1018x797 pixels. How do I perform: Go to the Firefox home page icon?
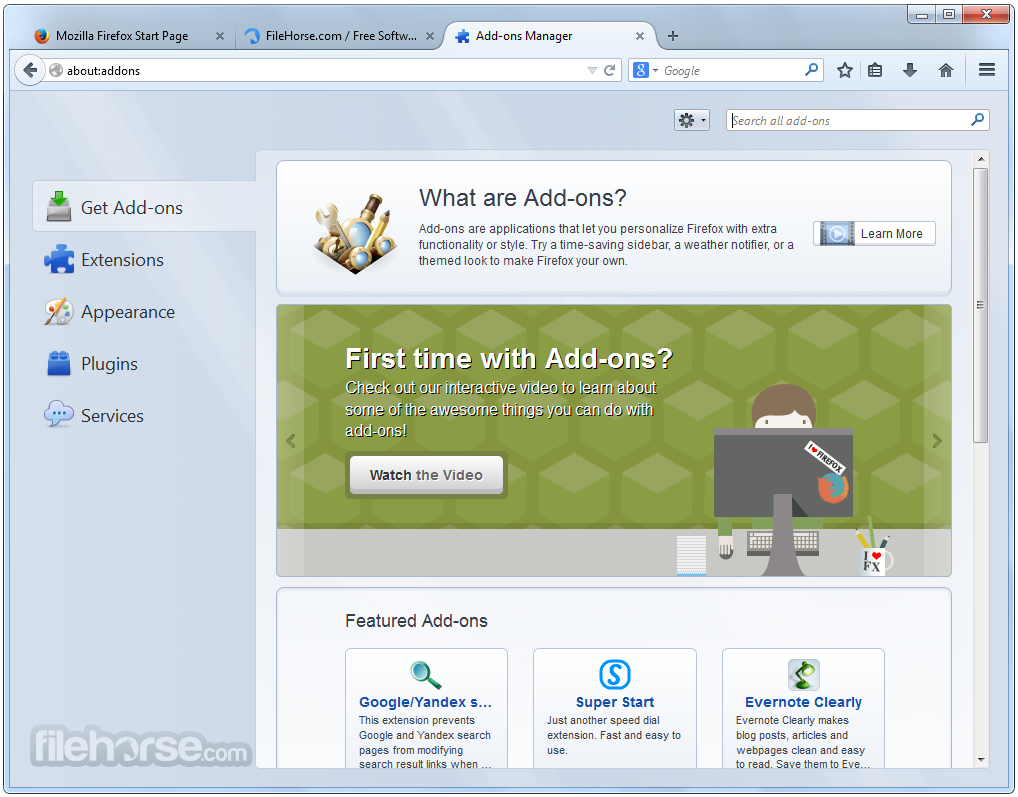[x=945, y=70]
